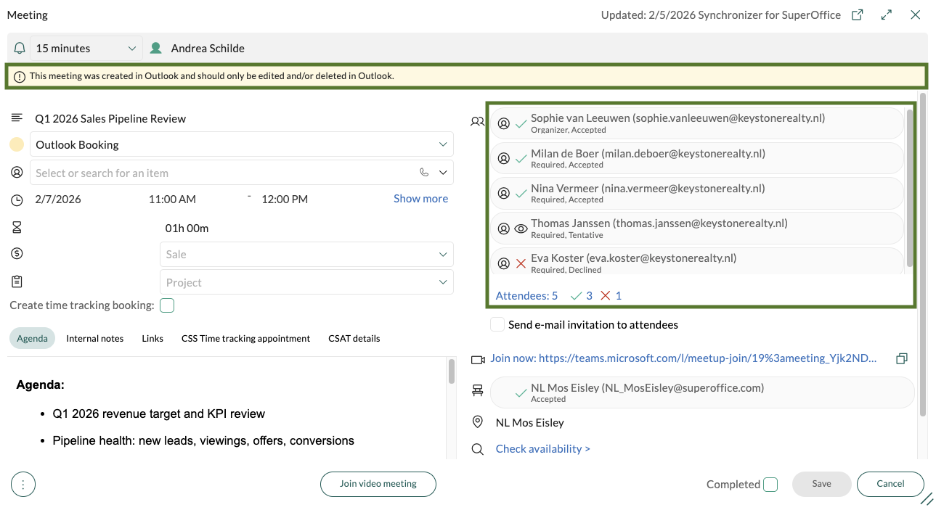
Task: Click the yellow Outlook Booking color swatch
Action: [17, 145]
